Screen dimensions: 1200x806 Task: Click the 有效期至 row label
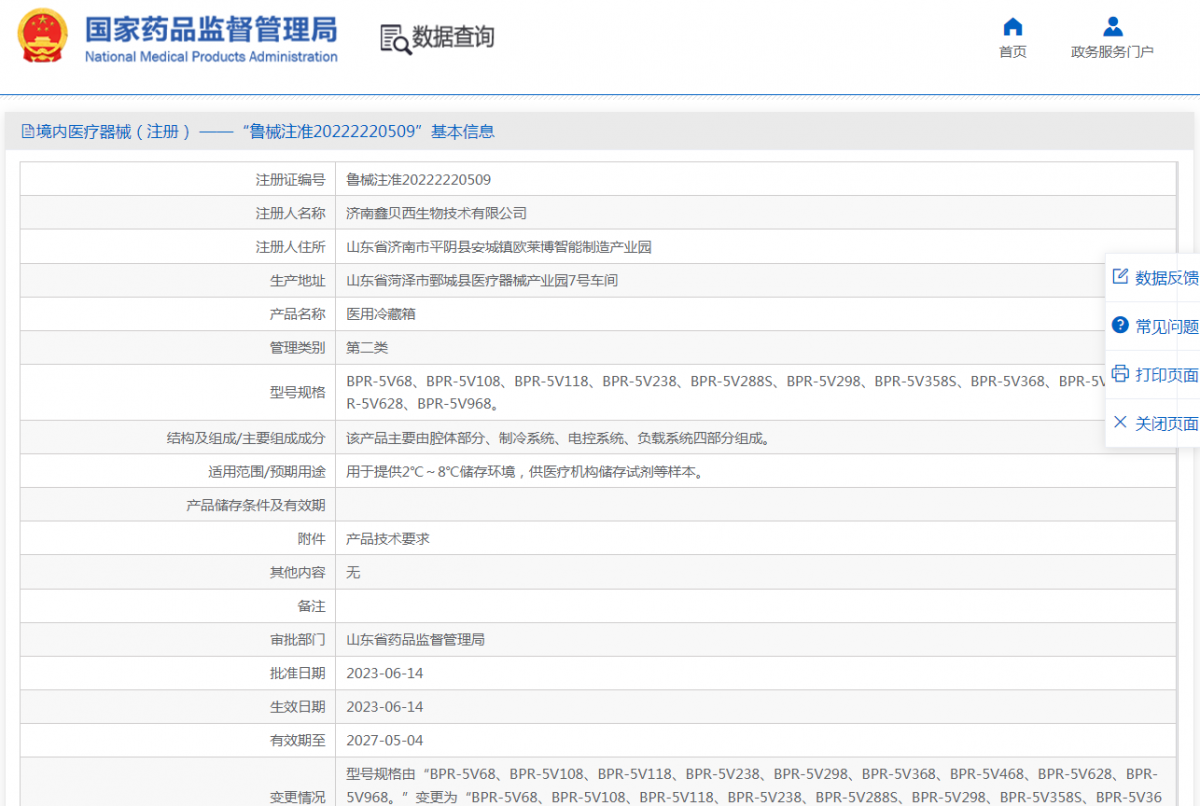297,741
